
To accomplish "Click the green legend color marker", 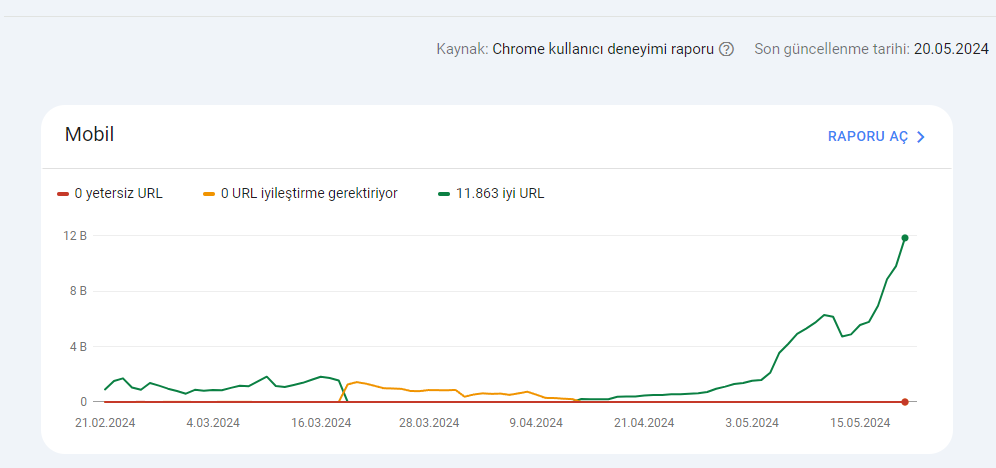I will pos(444,194).
